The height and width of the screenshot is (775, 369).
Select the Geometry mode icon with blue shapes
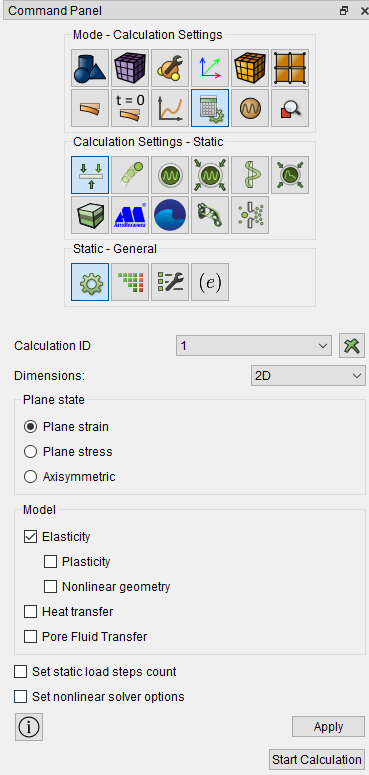coord(90,68)
